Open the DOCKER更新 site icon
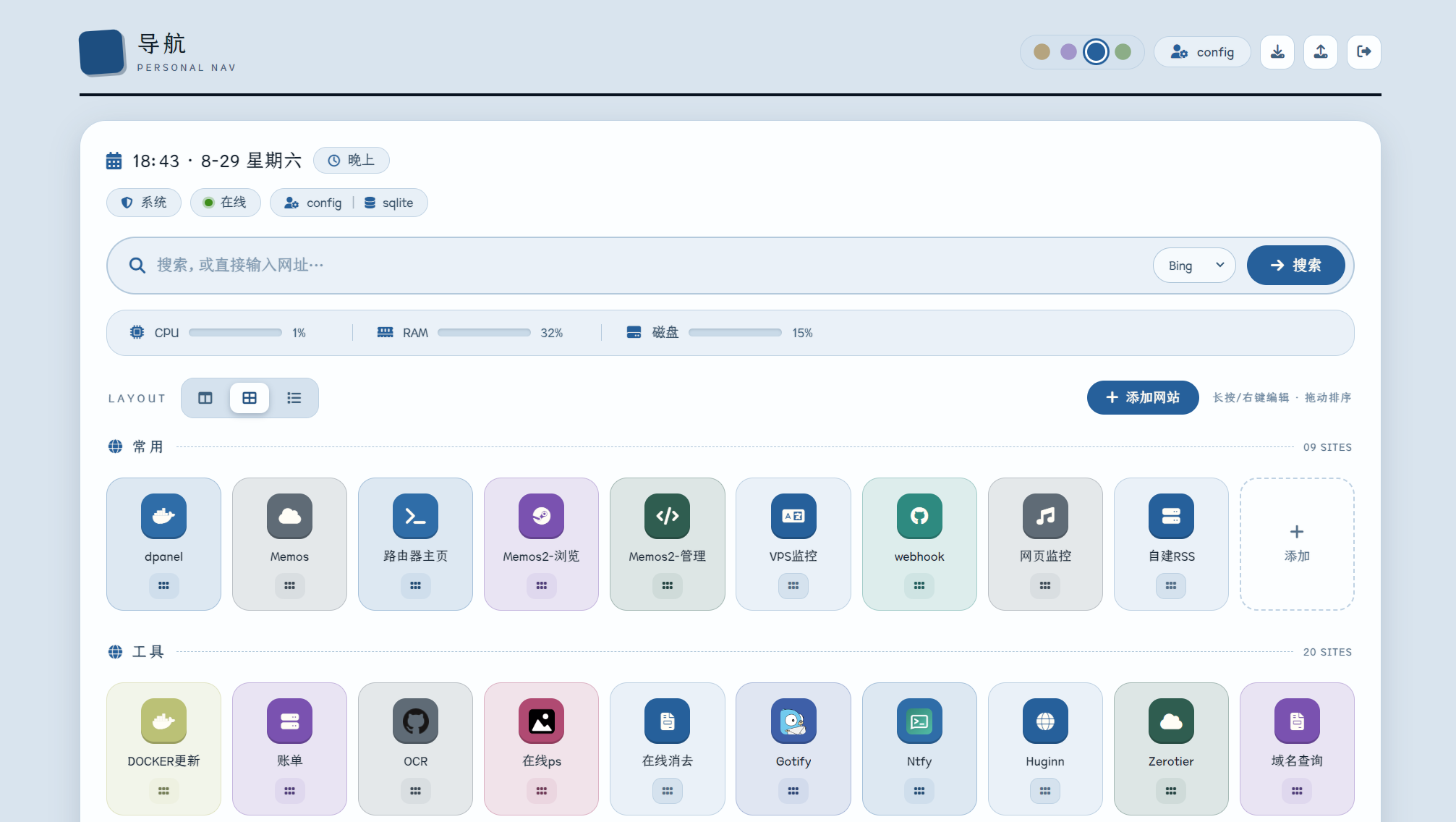 tap(163, 721)
